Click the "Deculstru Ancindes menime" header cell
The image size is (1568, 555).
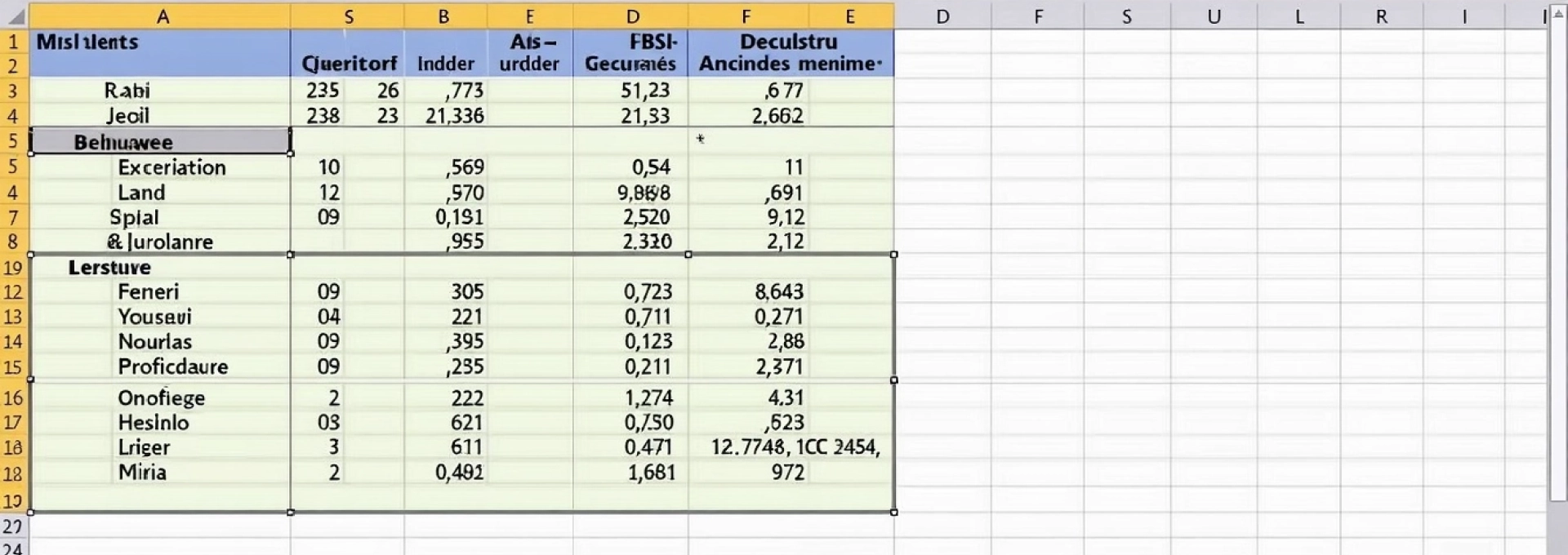[790, 53]
